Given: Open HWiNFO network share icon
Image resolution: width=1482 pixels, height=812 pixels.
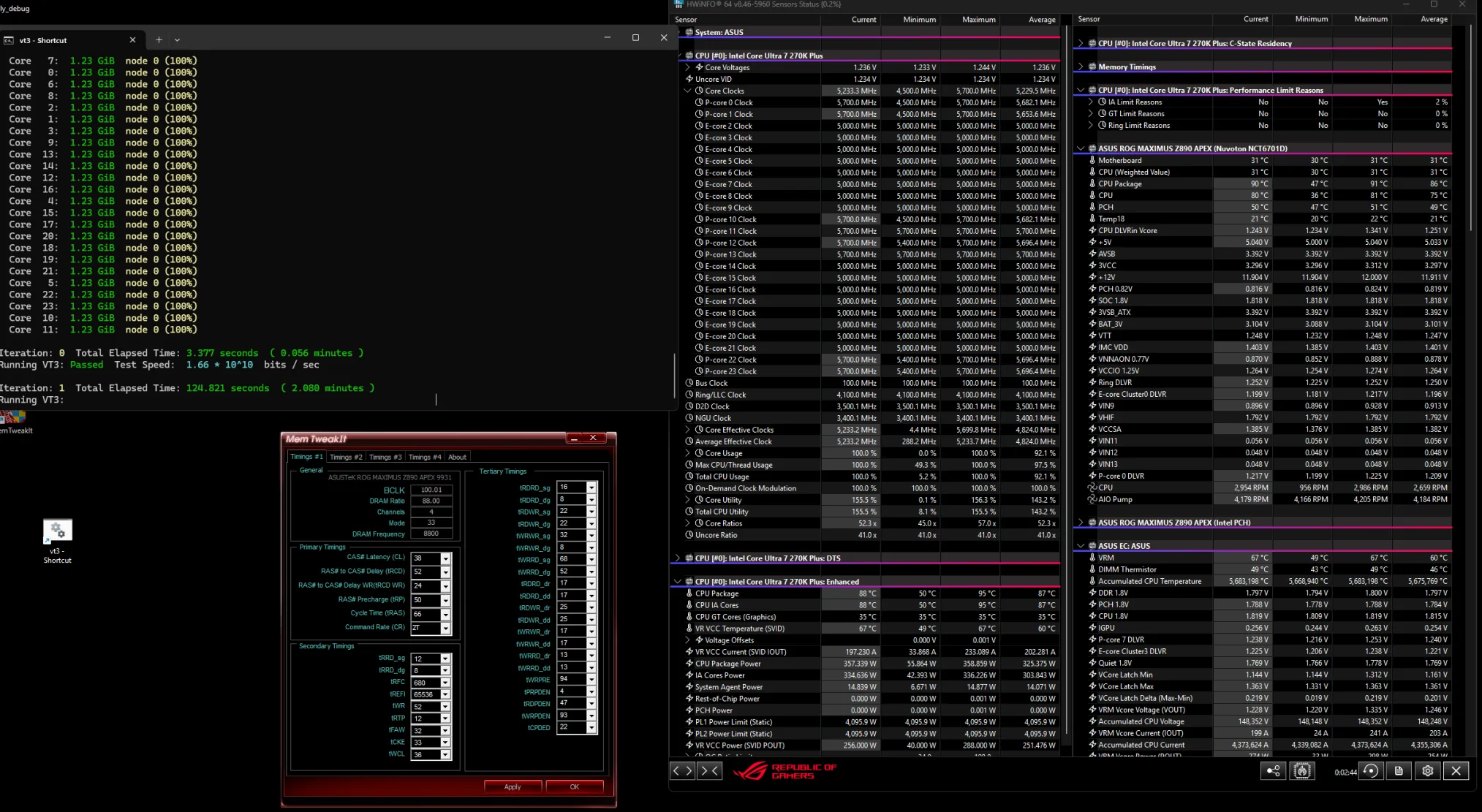Looking at the screenshot, I should point(1273,771).
